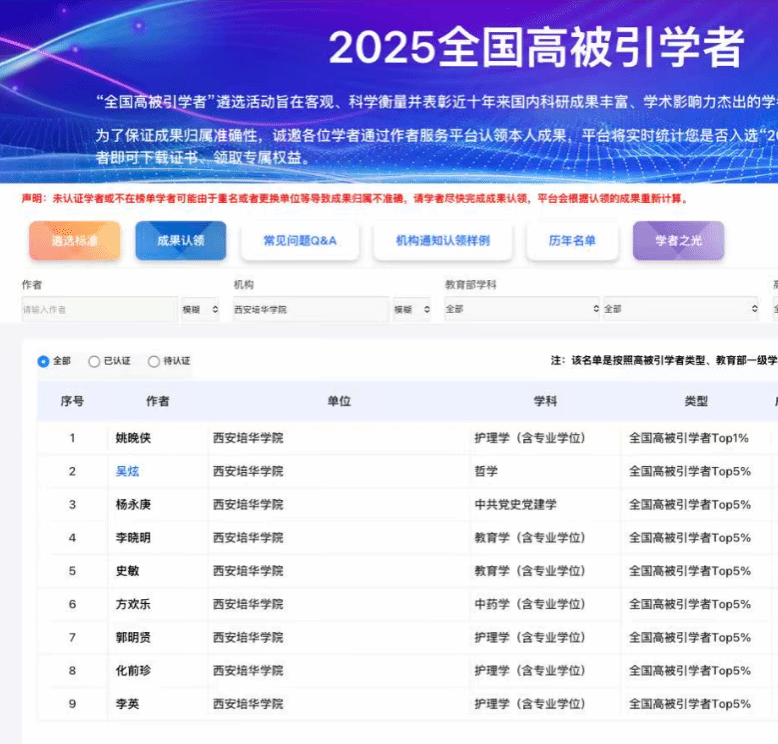
Task: Click the 机构 field containing 西安培华学院
Action: 308,310
